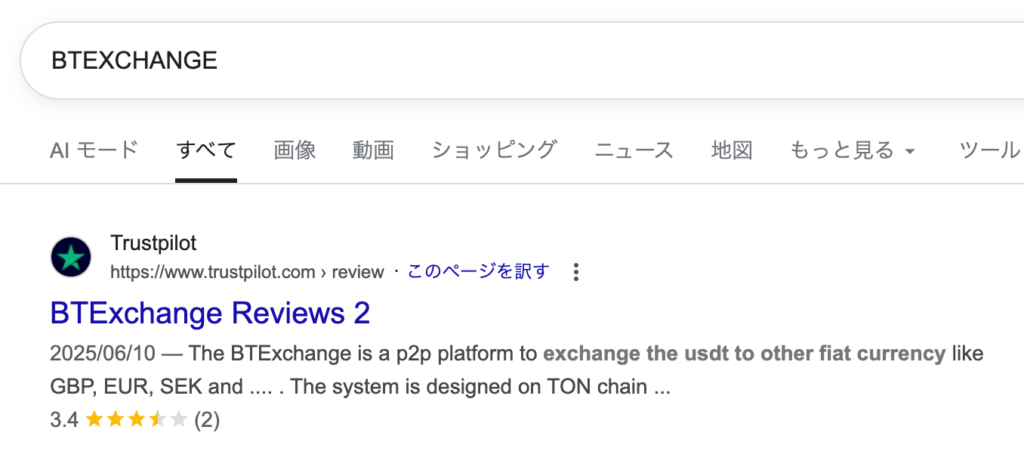Open the ツール search tools

coord(989,151)
